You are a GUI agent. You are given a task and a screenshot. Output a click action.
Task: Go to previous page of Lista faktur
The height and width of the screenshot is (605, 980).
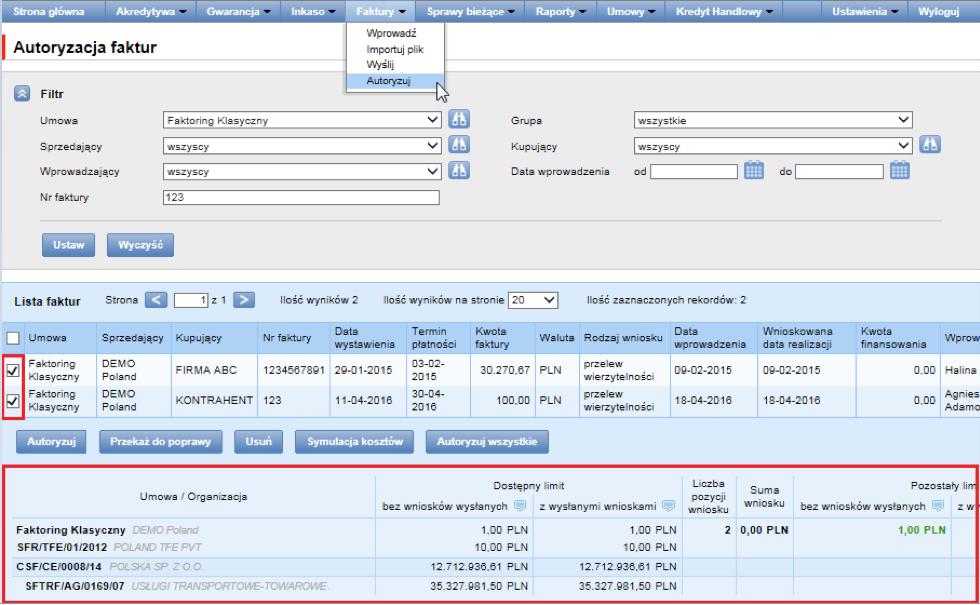click(x=156, y=300)
